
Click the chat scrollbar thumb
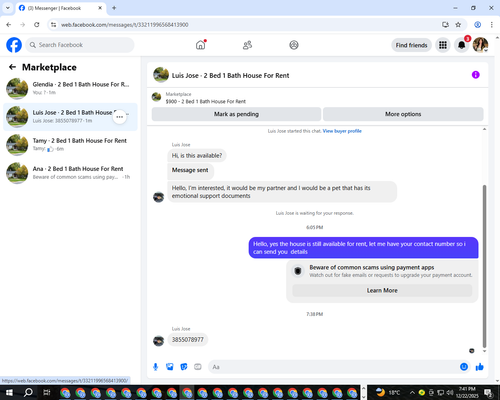(x=484, y=266)
